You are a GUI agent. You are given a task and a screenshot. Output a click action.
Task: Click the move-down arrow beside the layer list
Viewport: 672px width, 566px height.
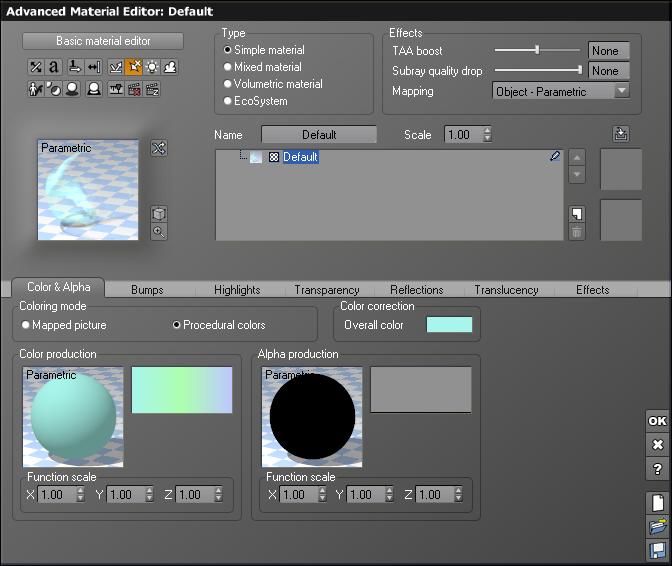point(577,174)
